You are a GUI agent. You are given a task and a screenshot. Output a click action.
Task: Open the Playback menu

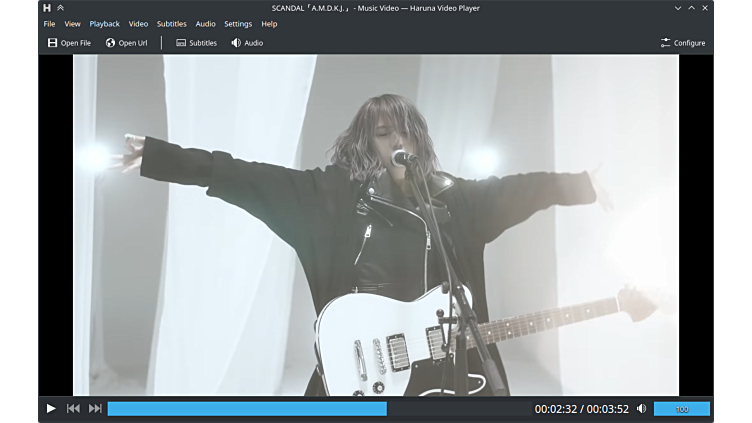(x=104, y=23)
